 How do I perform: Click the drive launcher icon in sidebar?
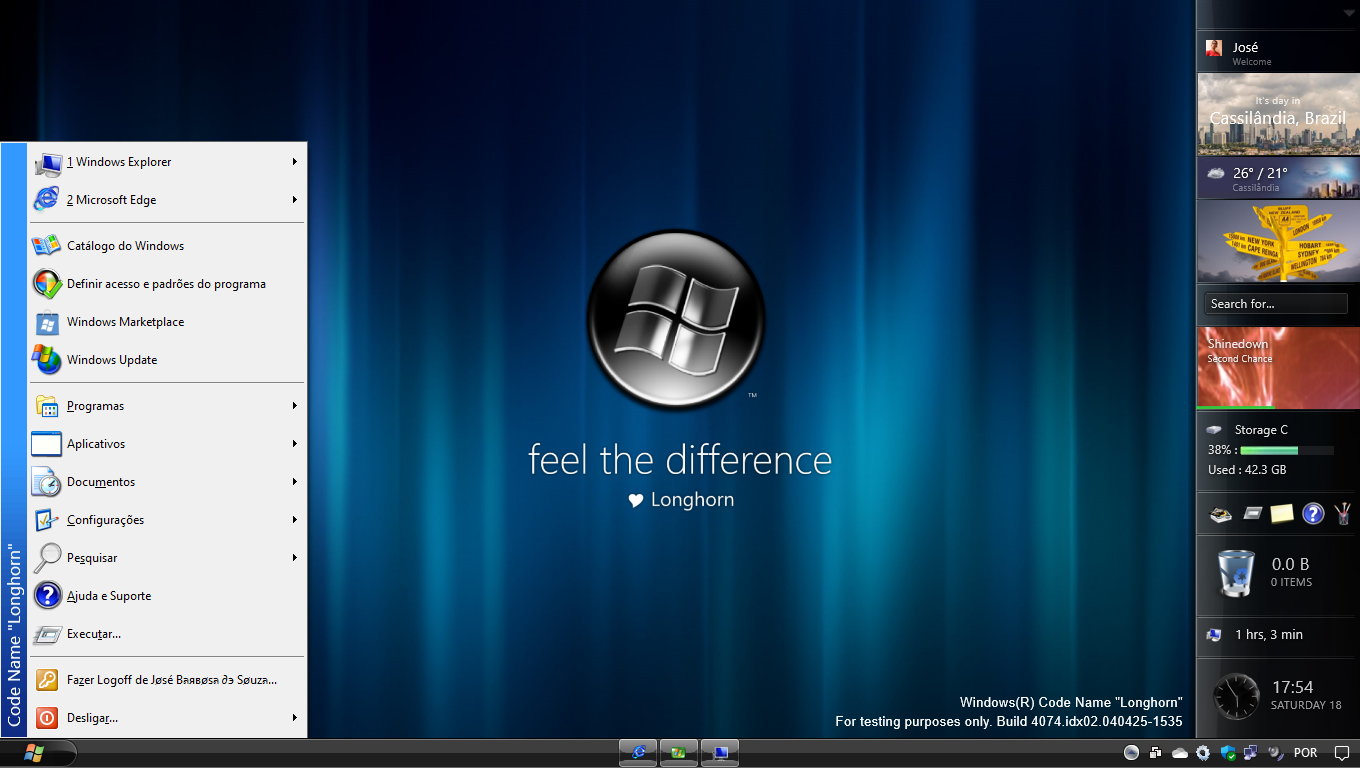click(x=1220, y=514)
